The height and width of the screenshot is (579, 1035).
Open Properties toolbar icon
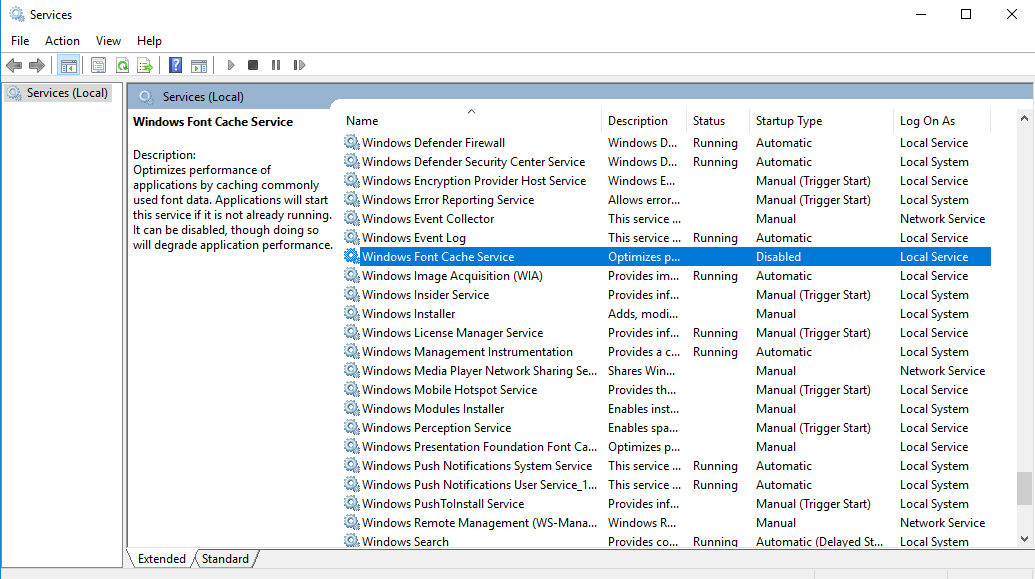tap(98, 65)
